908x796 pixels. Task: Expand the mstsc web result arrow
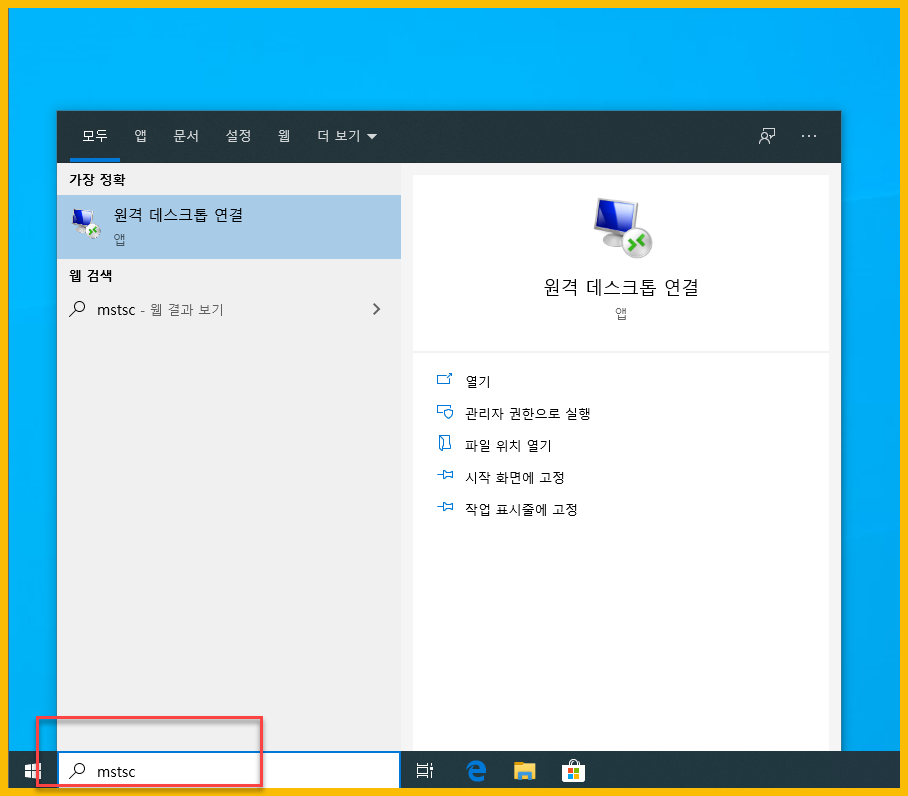(376, 309)
